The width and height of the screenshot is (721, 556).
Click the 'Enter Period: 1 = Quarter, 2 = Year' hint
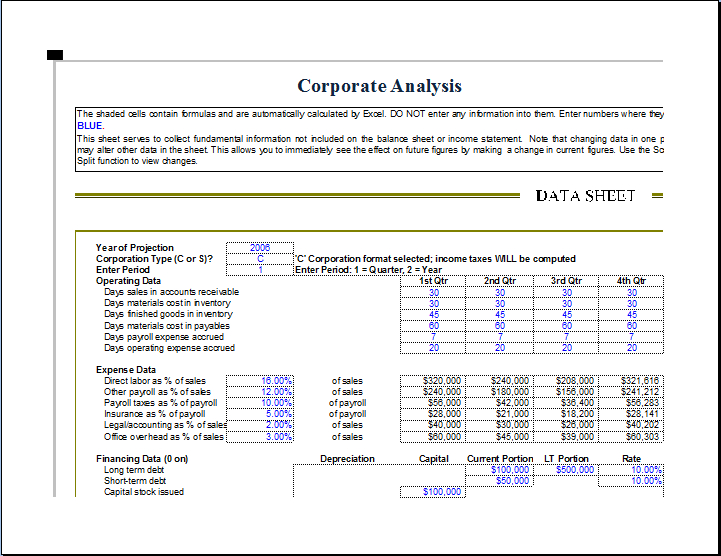(368, 270)
